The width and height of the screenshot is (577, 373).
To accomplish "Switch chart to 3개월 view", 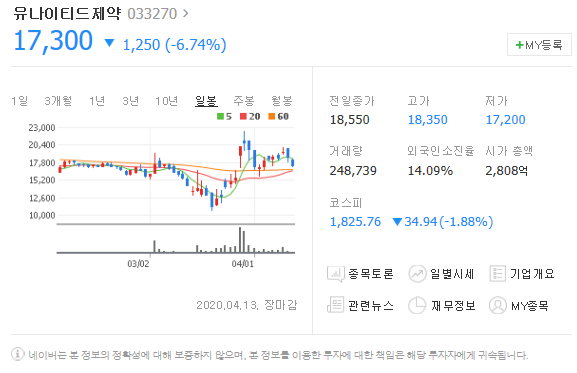I will point(58,100).
